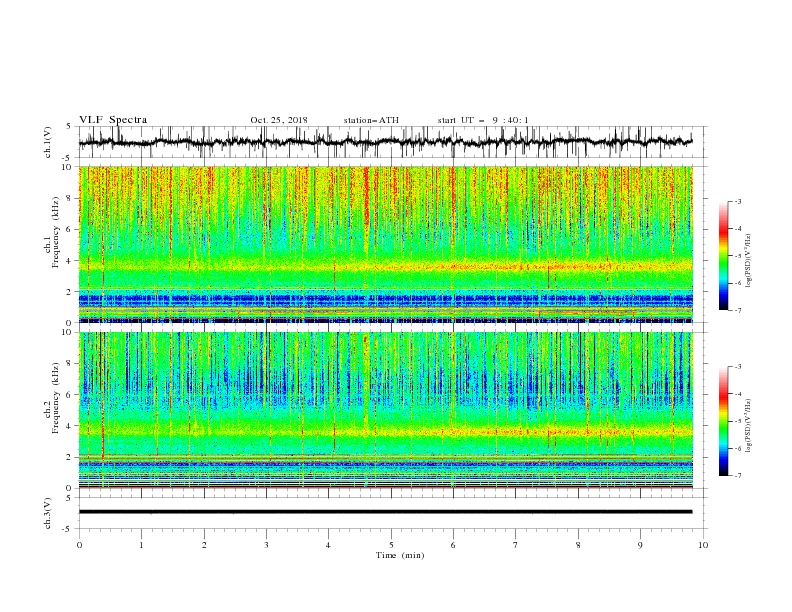Click the "-3" label on ch.1 color bar

click(x=737, y=201)
